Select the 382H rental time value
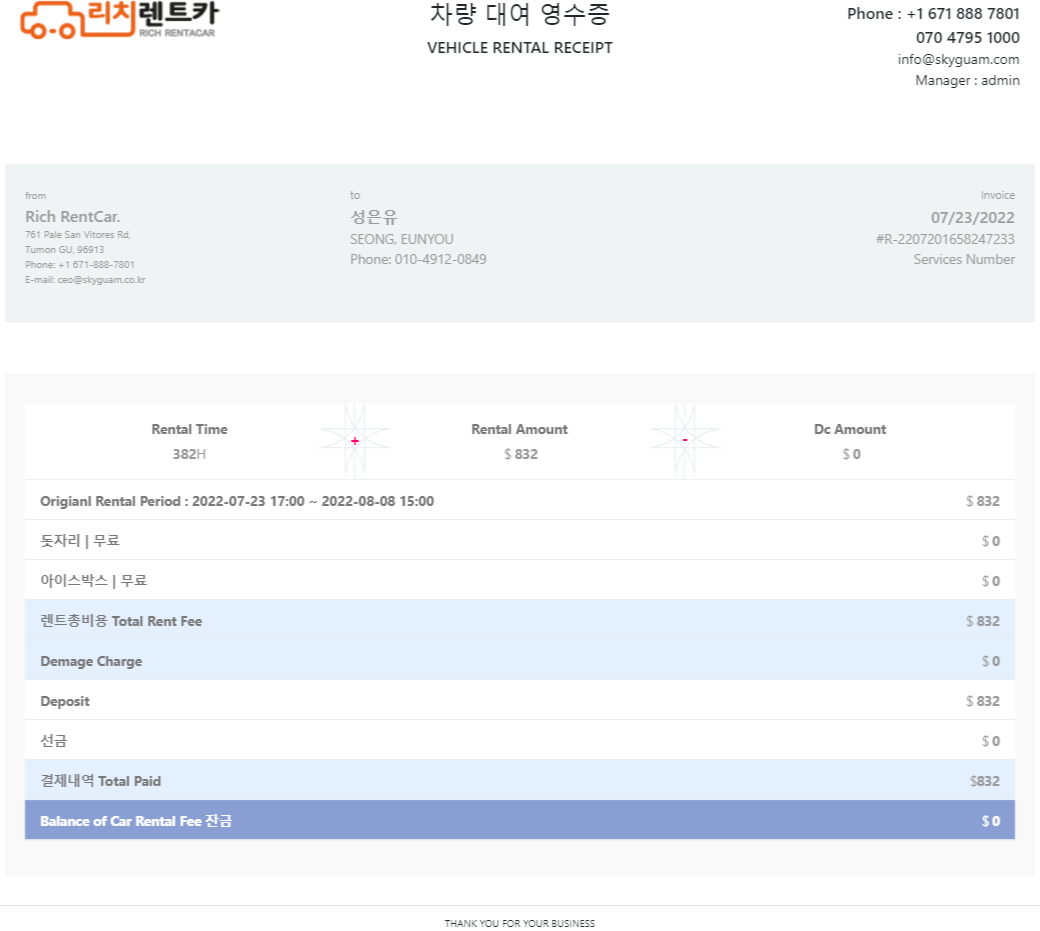 pyautogui.click(x=190, y=454)
